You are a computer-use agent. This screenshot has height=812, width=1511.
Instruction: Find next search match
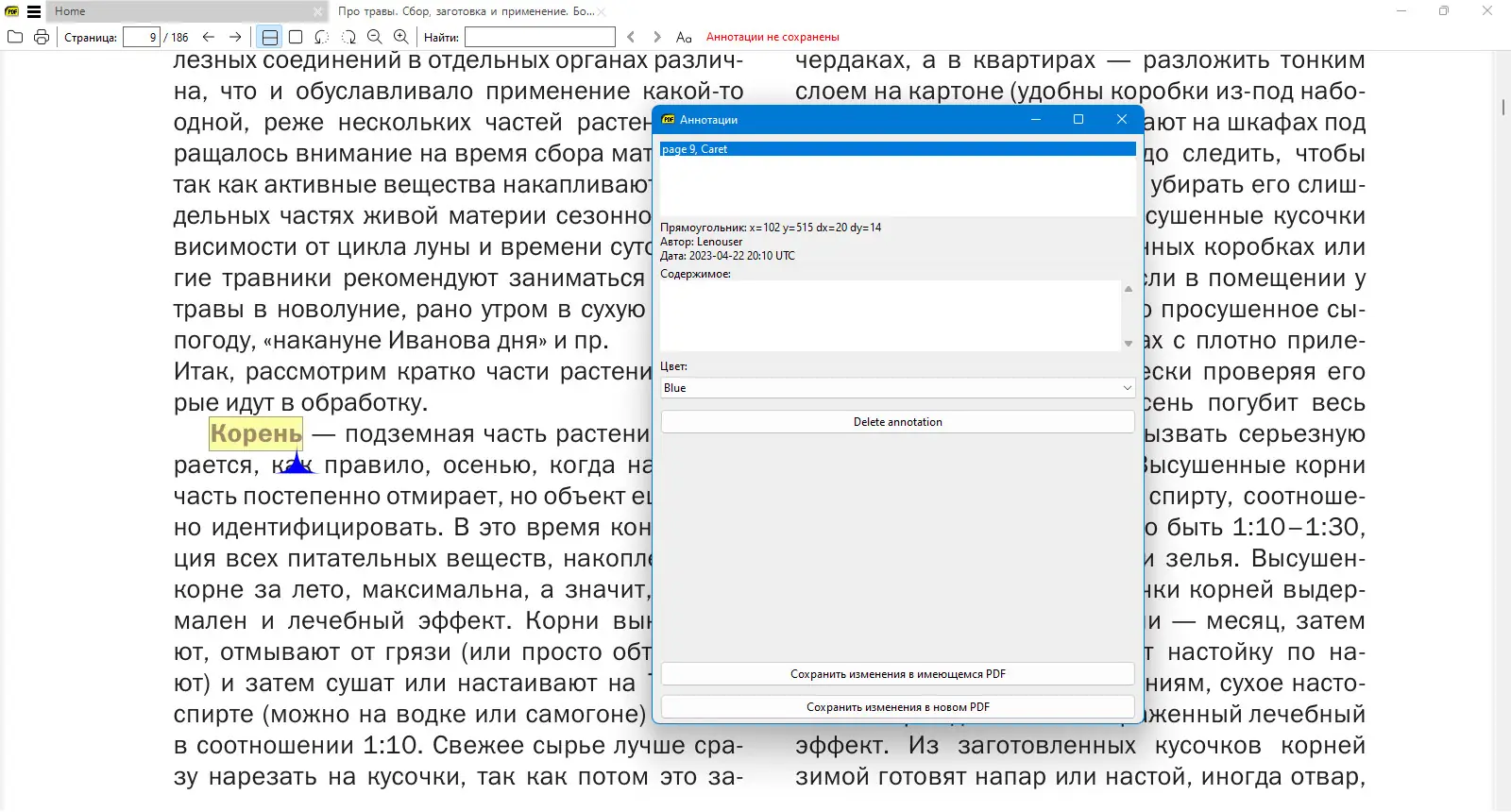coord(657,37)
